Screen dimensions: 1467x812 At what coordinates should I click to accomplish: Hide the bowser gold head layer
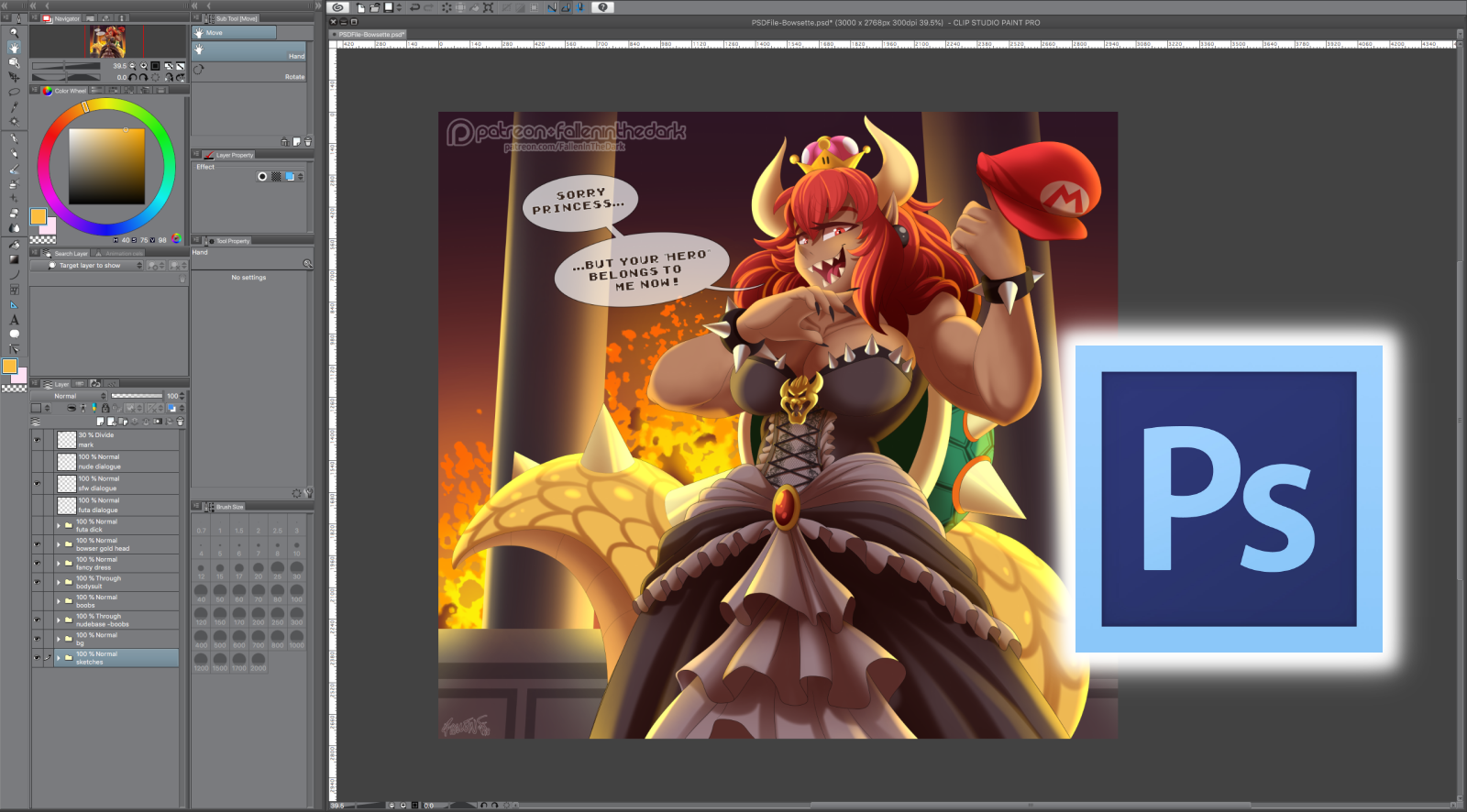[38, 544]
